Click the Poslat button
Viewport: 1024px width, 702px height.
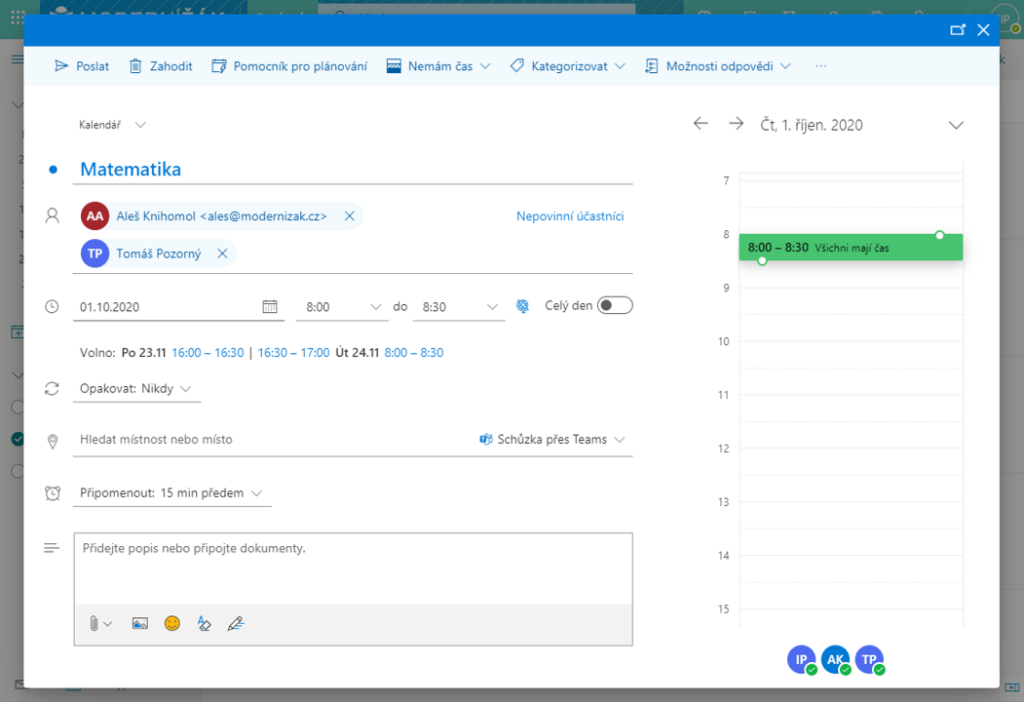tap(82, 66)
